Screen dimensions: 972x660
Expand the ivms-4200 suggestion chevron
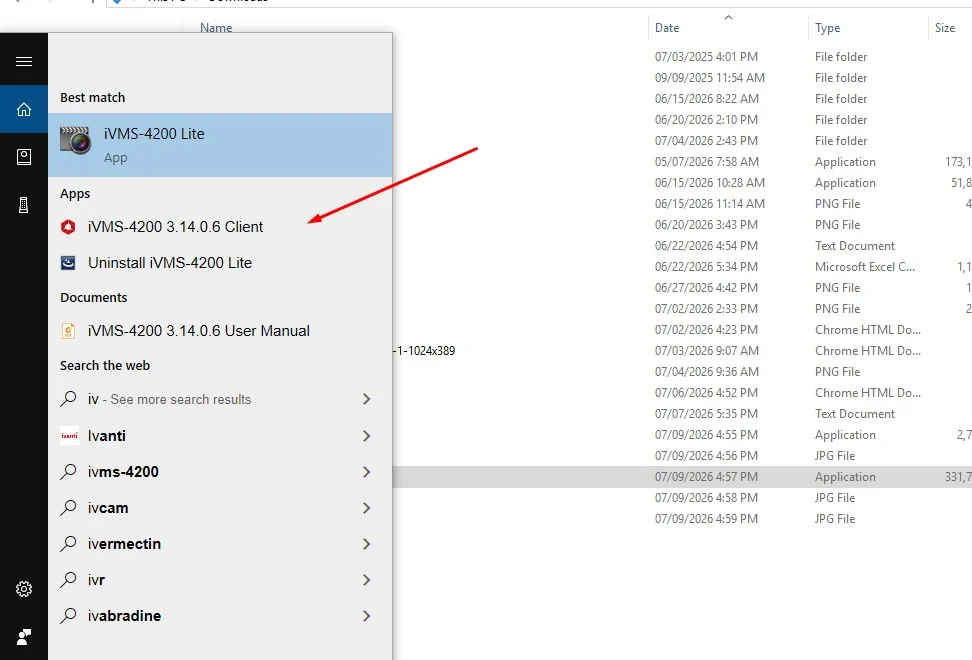[366, 472]
